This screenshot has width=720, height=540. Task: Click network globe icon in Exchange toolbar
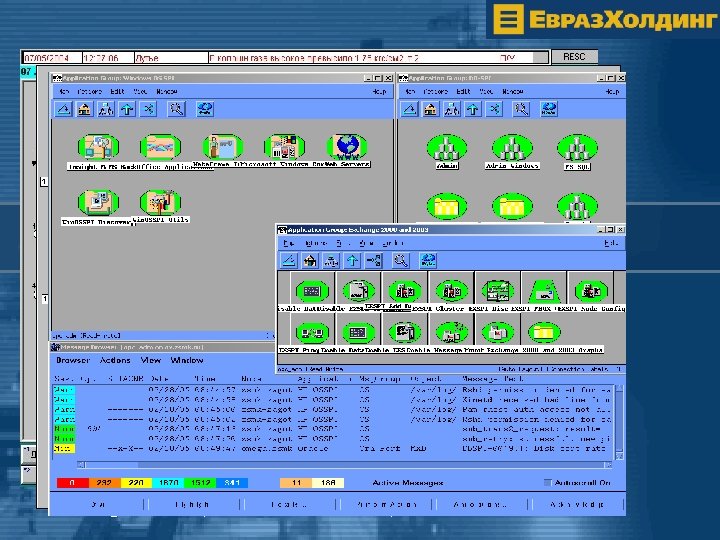point(428,261)
